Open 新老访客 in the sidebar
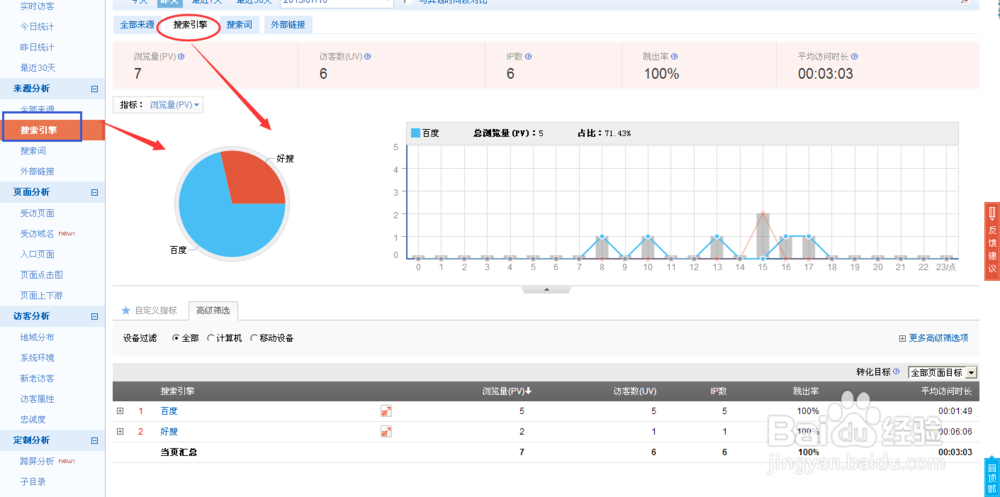Viewport: 1000px width, 497px height. (37, 378)
